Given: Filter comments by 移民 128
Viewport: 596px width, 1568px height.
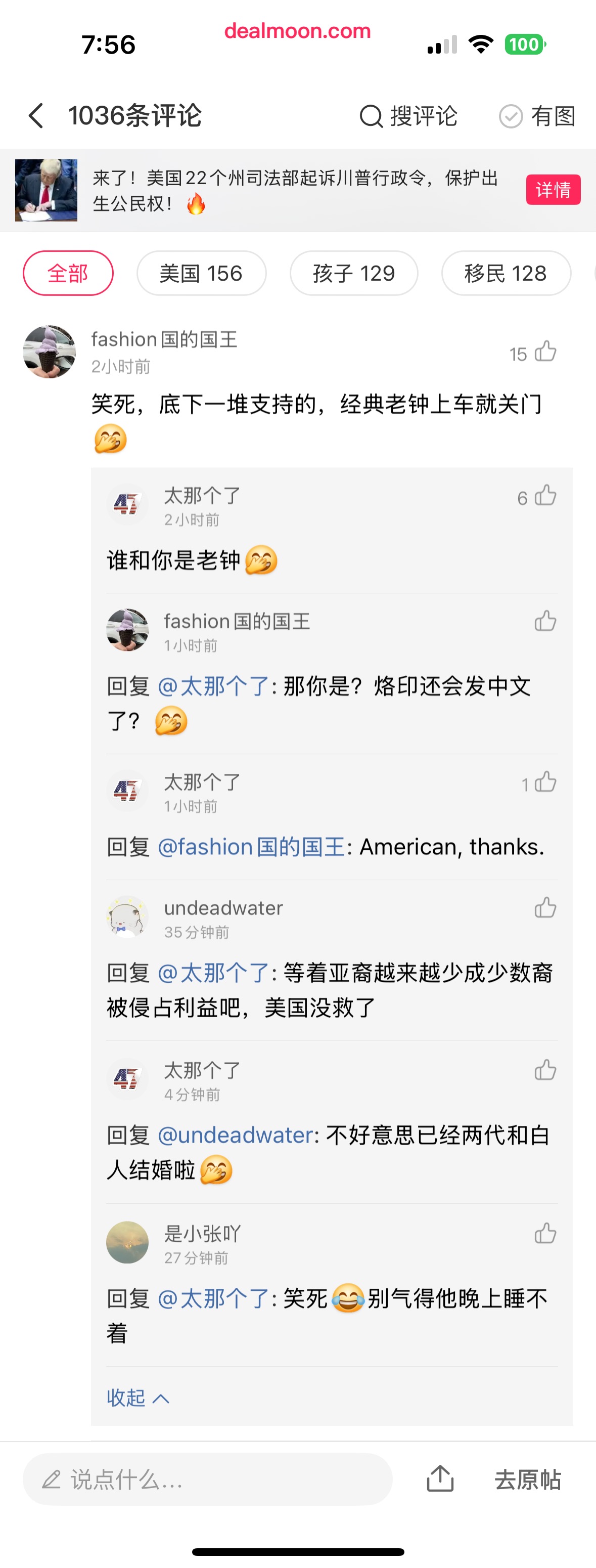Looking at the screenshot, I should pyautogui.click(x=506, y=273).
